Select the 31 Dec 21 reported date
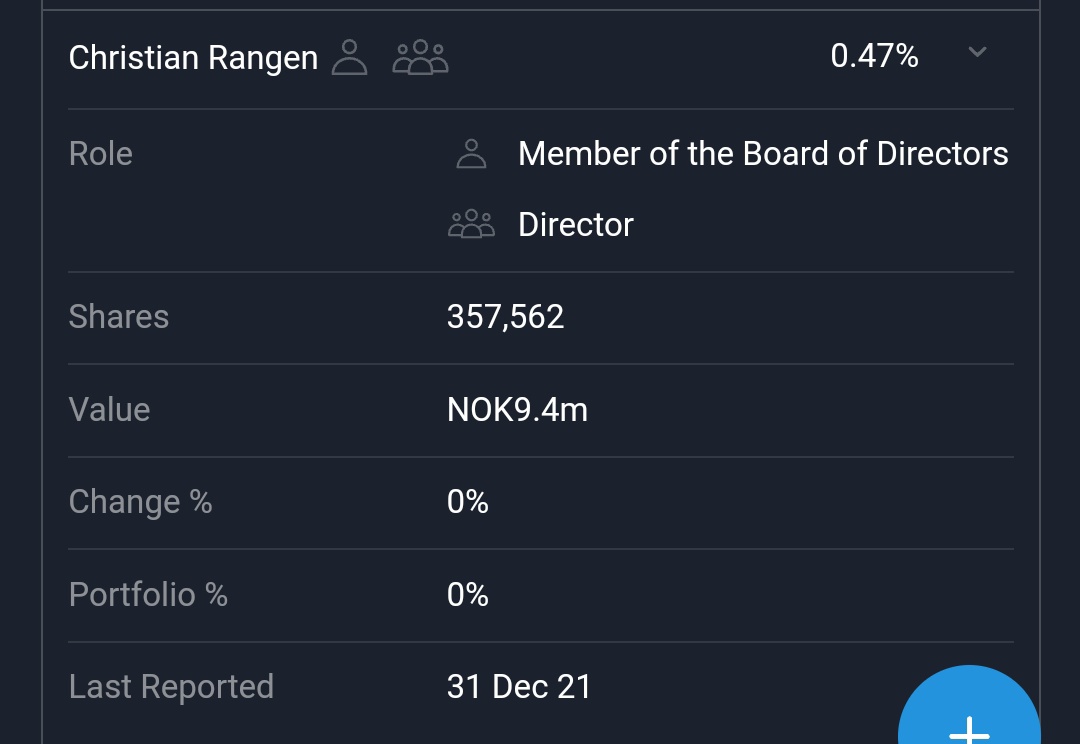 [x=519, y=687]
